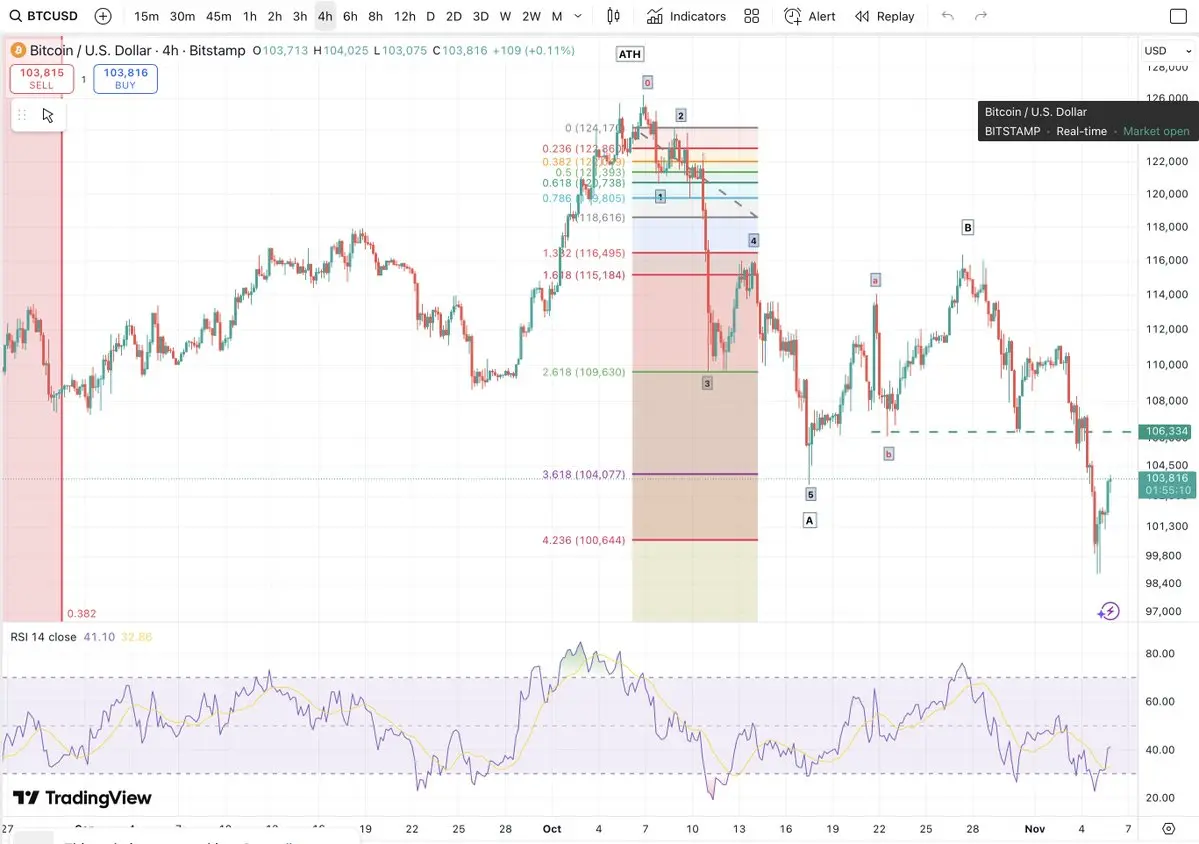
Task: Choose the 8h interval
Action: [375, 16]
